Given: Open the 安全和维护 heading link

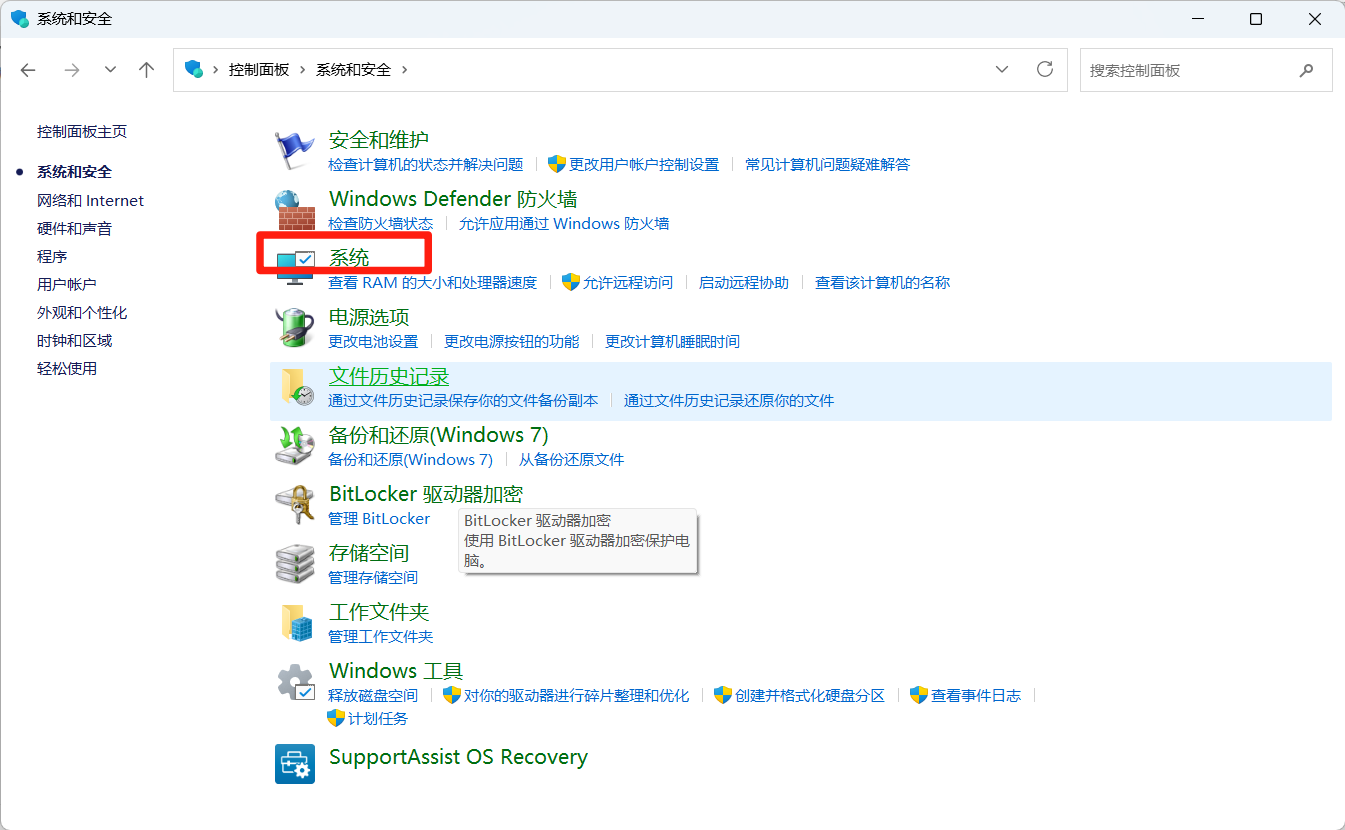Looking at the screenshot, I should pyautogui.click(x=379, y=140).
